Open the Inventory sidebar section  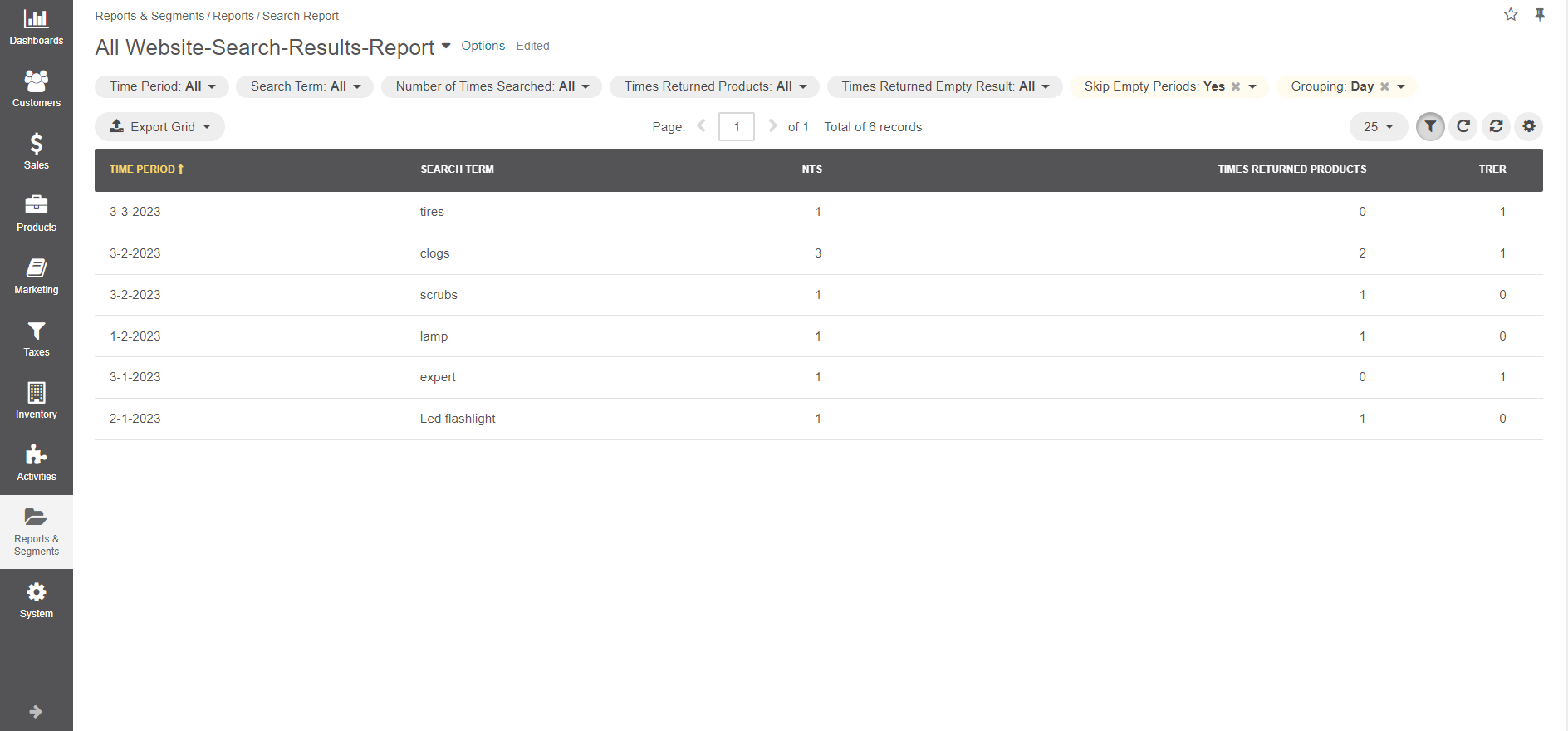point(37,400)
